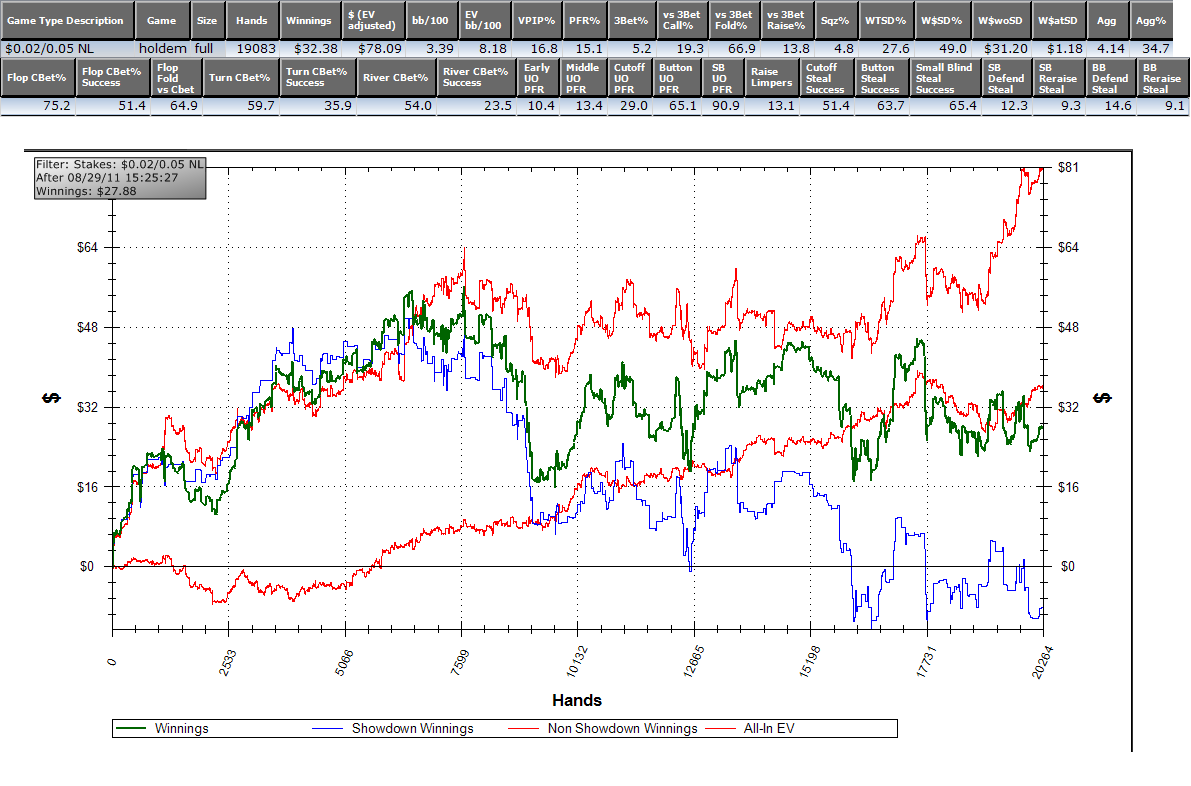Click the 19083 hands value cell

[255, 49]
